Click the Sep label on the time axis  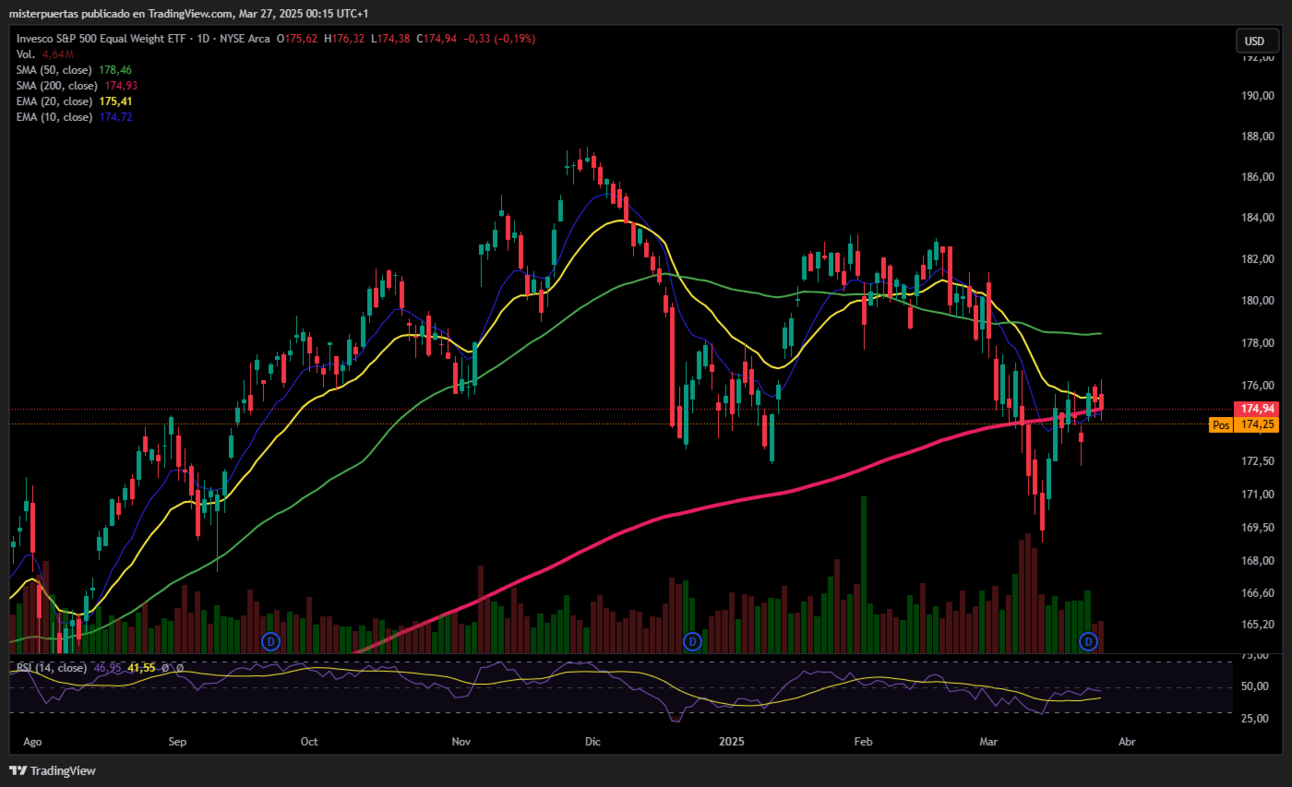[177, 742]
